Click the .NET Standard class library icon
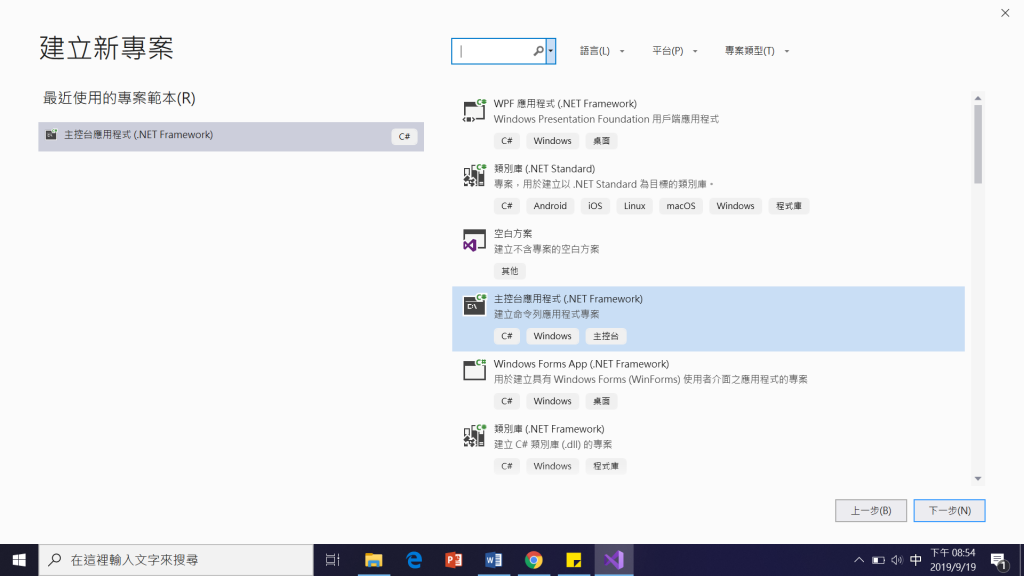Image resolution: width=1024 pixels, height=576 pixels. (474, 176)
